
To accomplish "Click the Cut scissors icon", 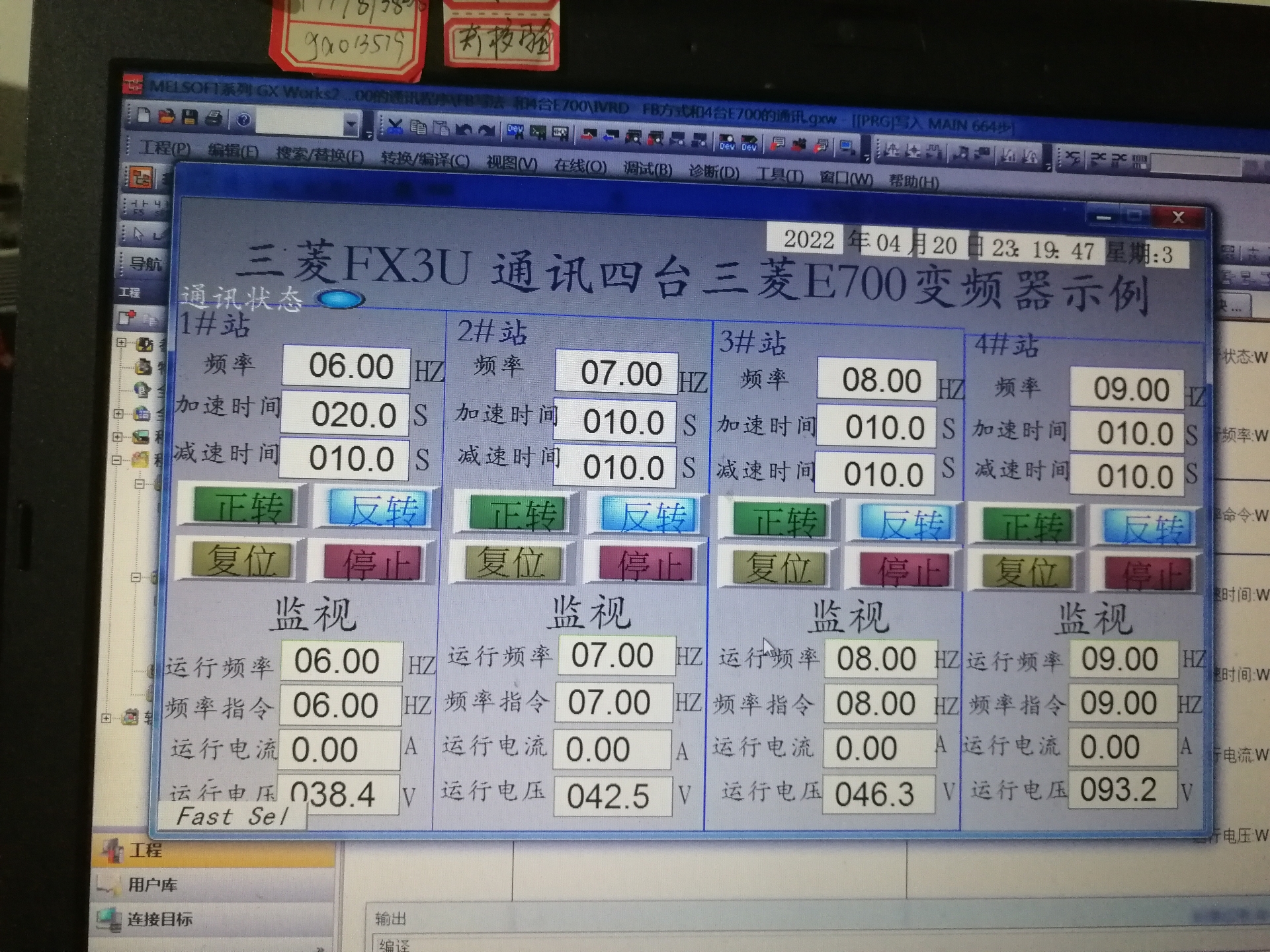I will click(396, 126).
